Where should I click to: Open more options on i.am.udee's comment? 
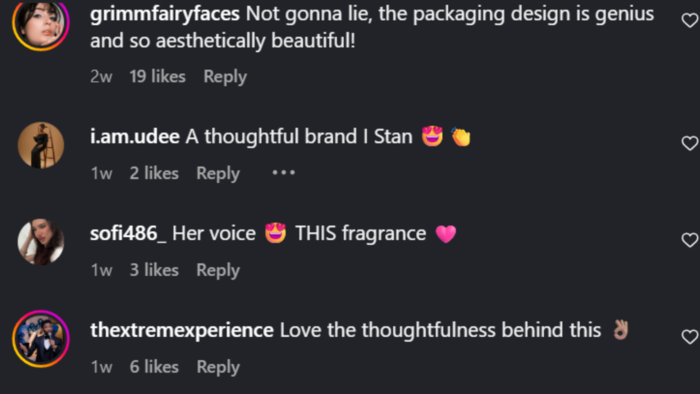(283, 173)
